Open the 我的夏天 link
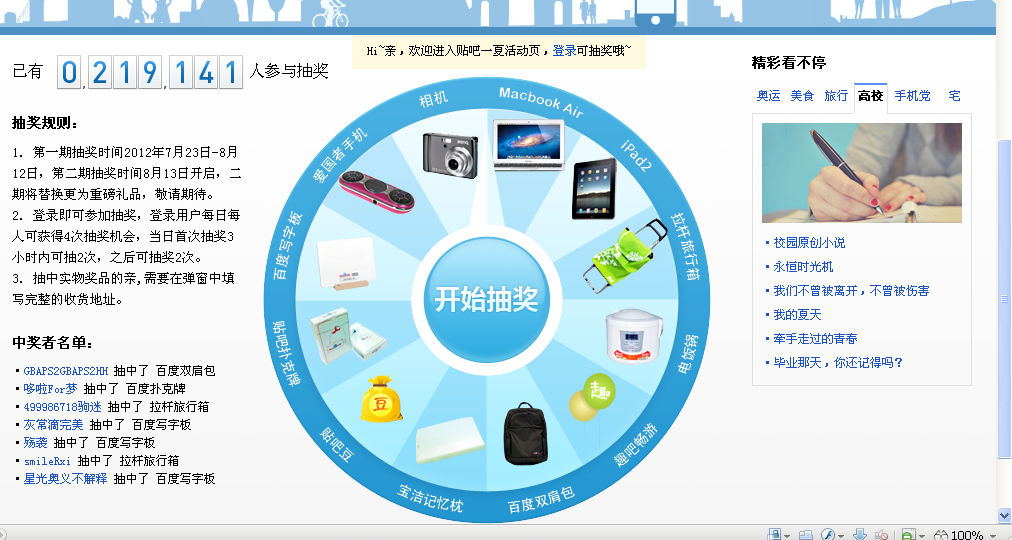The width and height of the screenshot is (1012, 540). click(797, 315)
